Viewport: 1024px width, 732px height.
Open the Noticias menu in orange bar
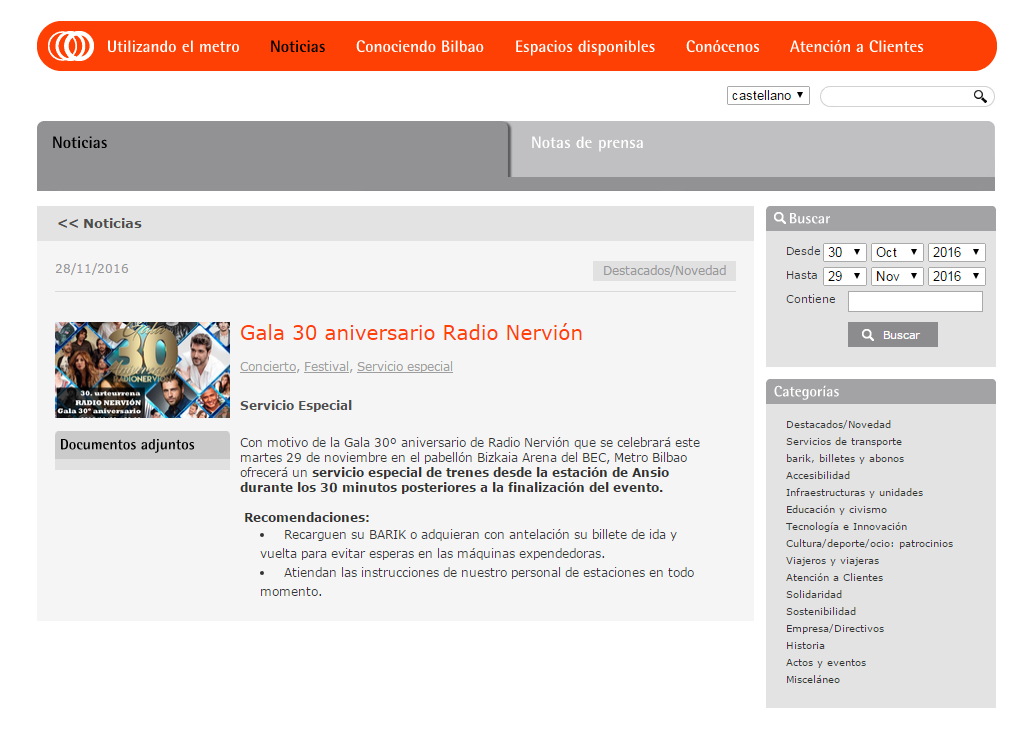298,46
